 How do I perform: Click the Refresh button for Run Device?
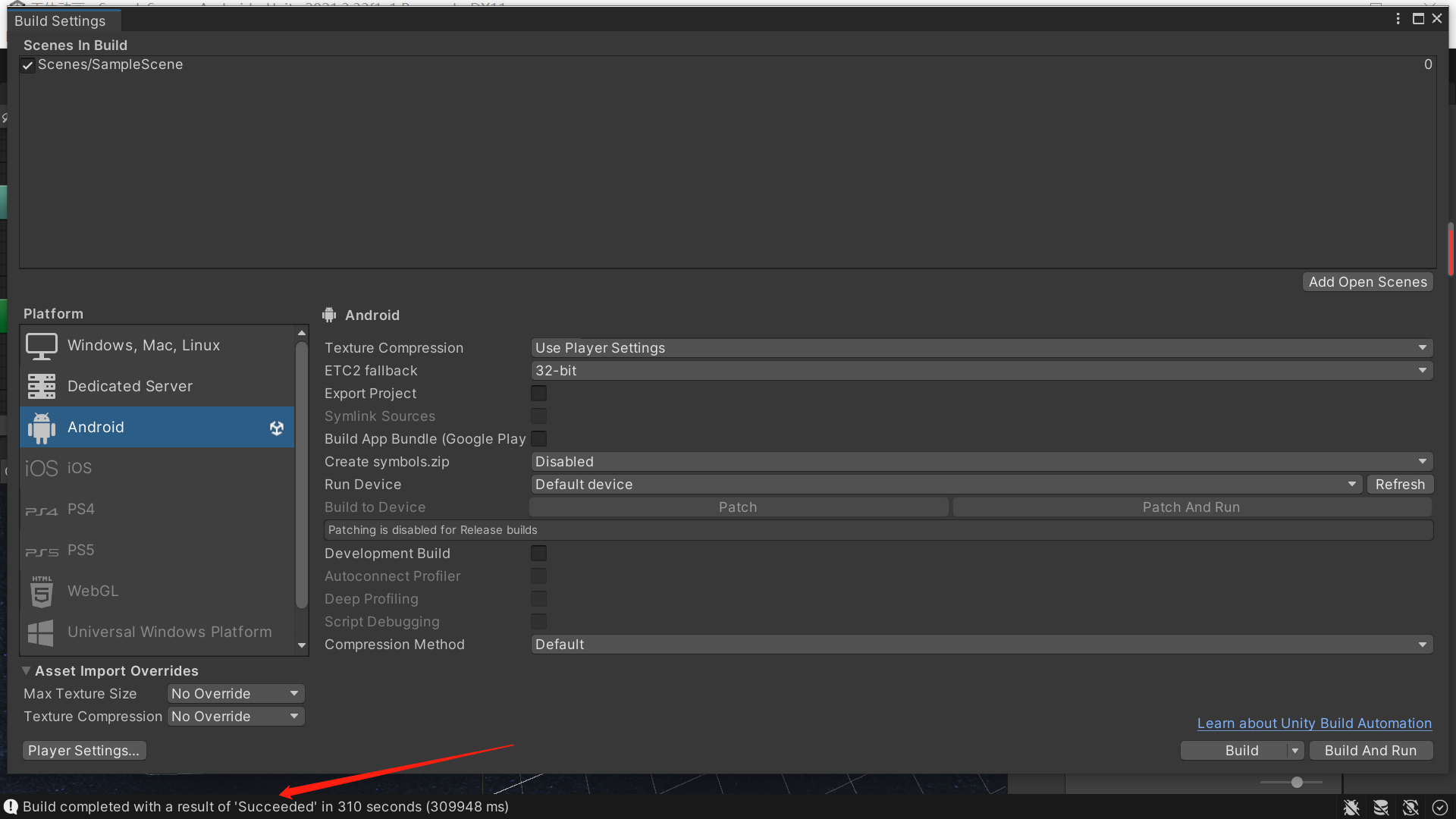pyautogui.click(x=1398, y=484)
